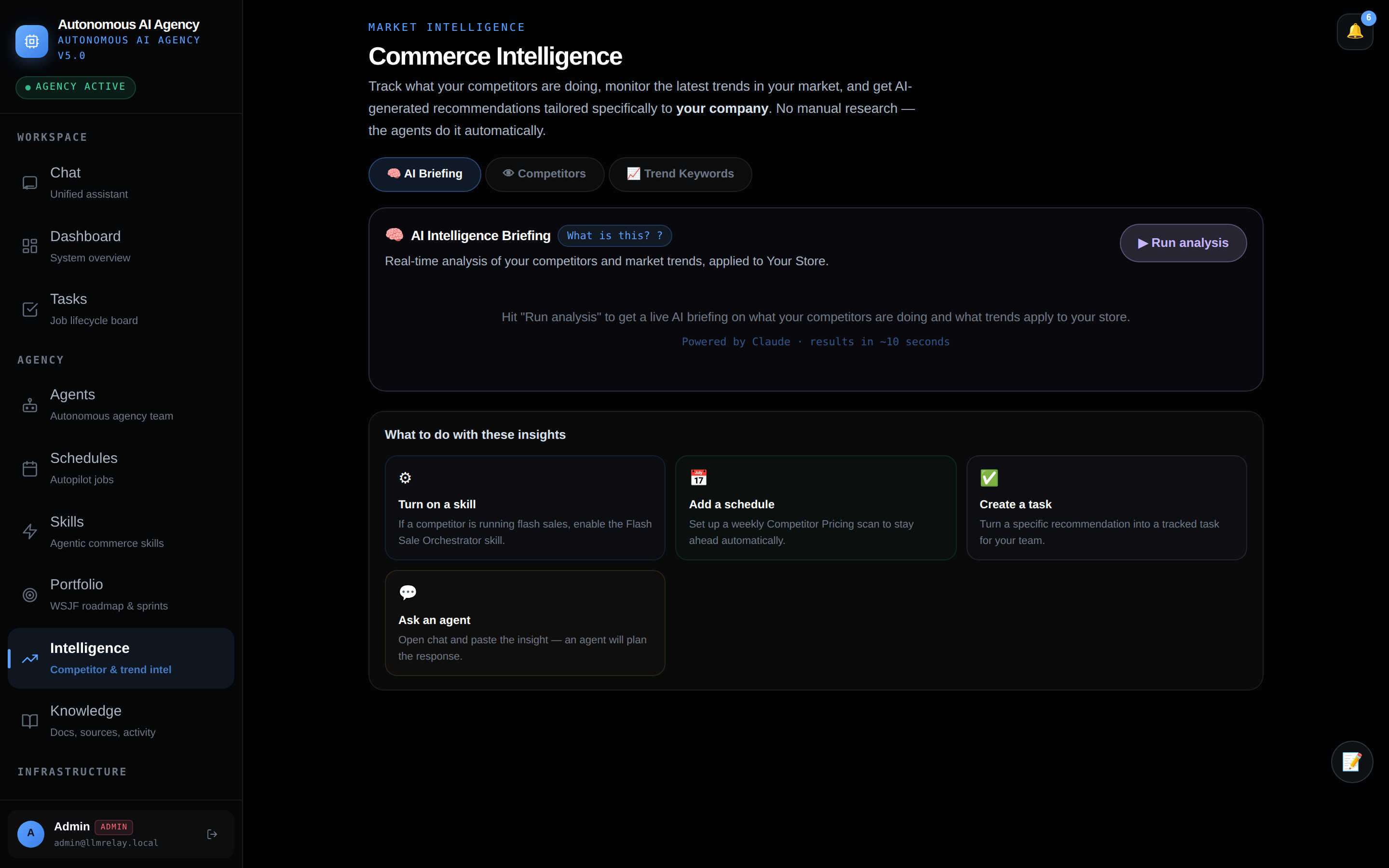Click the green checkmark icon in Create a task
The image size is (1389, 868).
pos(989,477)
